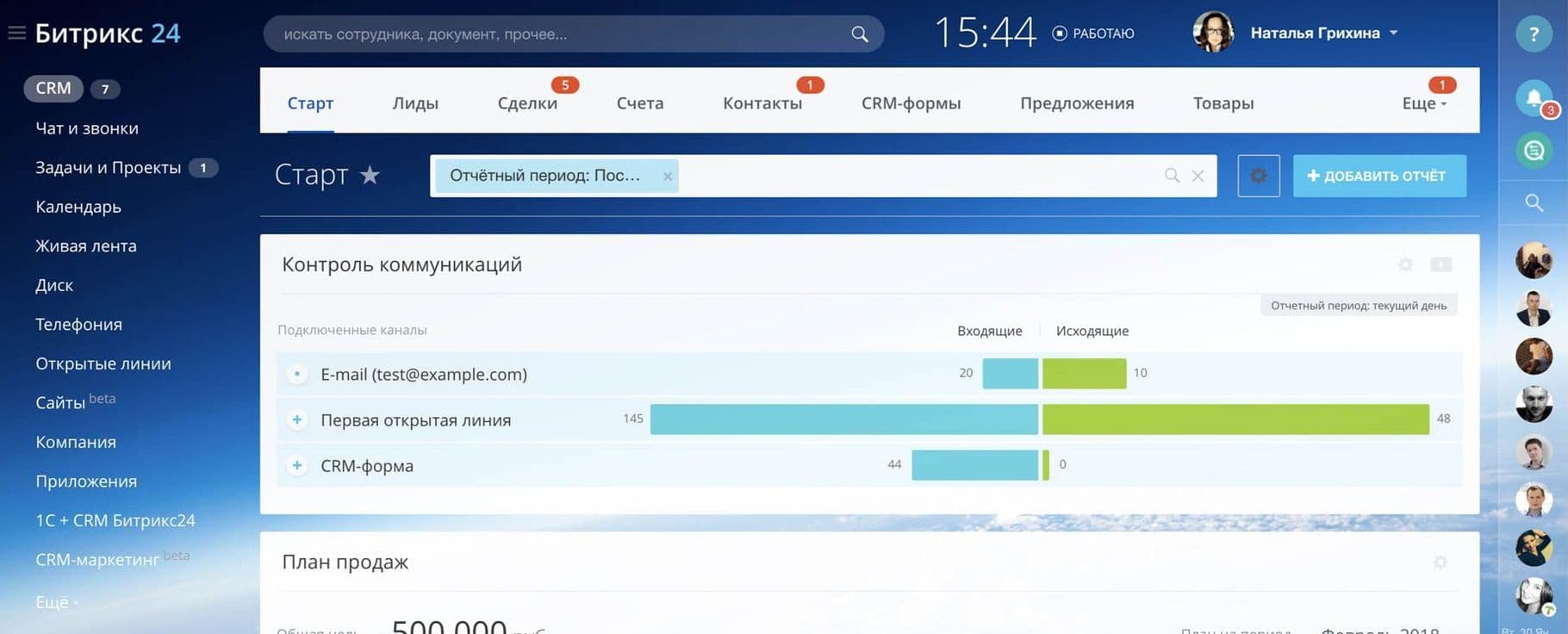
Task: Open the Счета tab
Action: 640,103
